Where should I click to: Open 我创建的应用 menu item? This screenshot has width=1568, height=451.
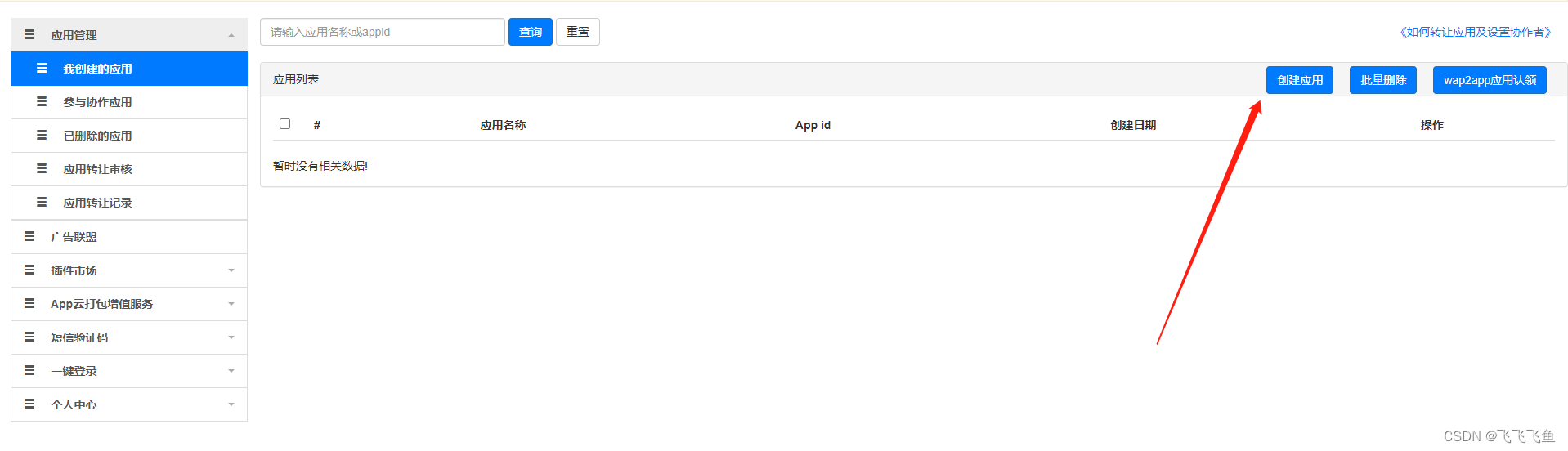tap(97, 69)
